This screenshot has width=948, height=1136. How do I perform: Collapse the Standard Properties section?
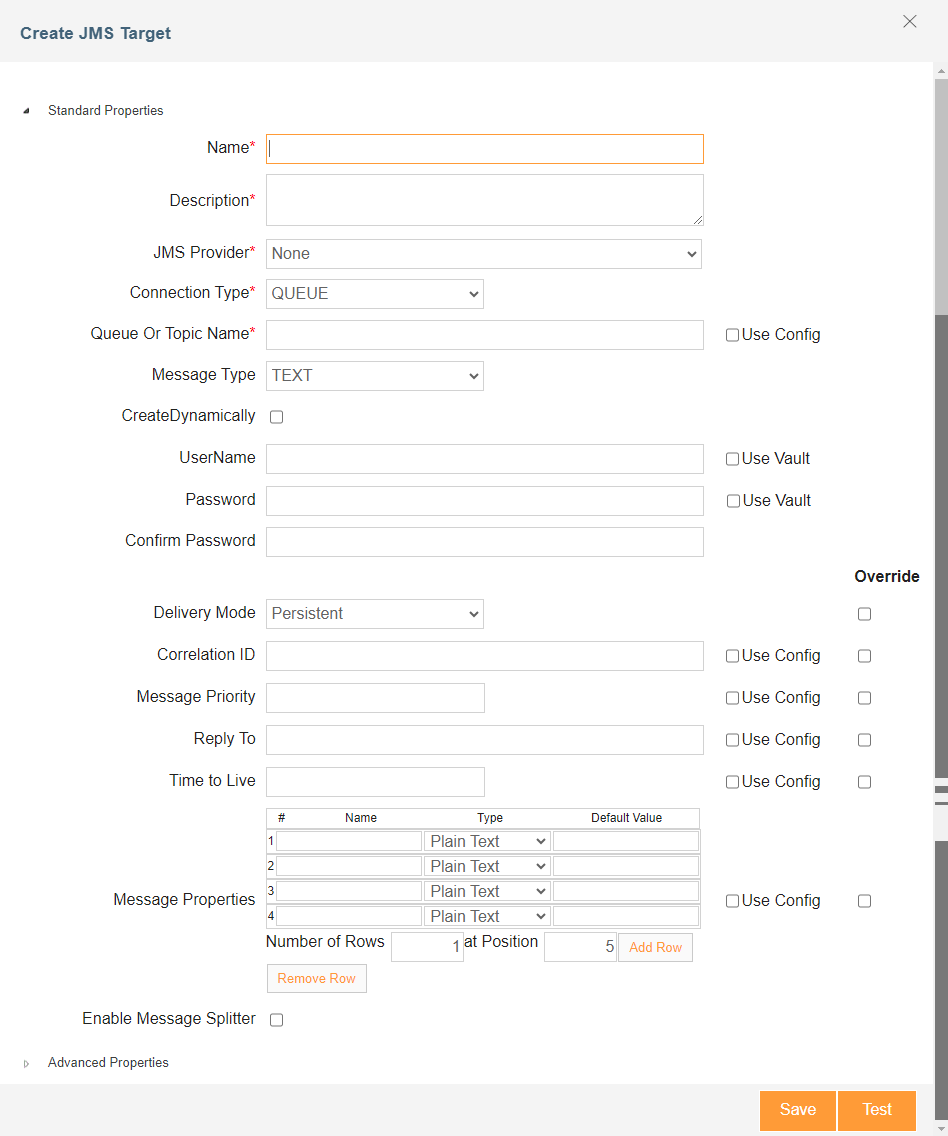26,111
